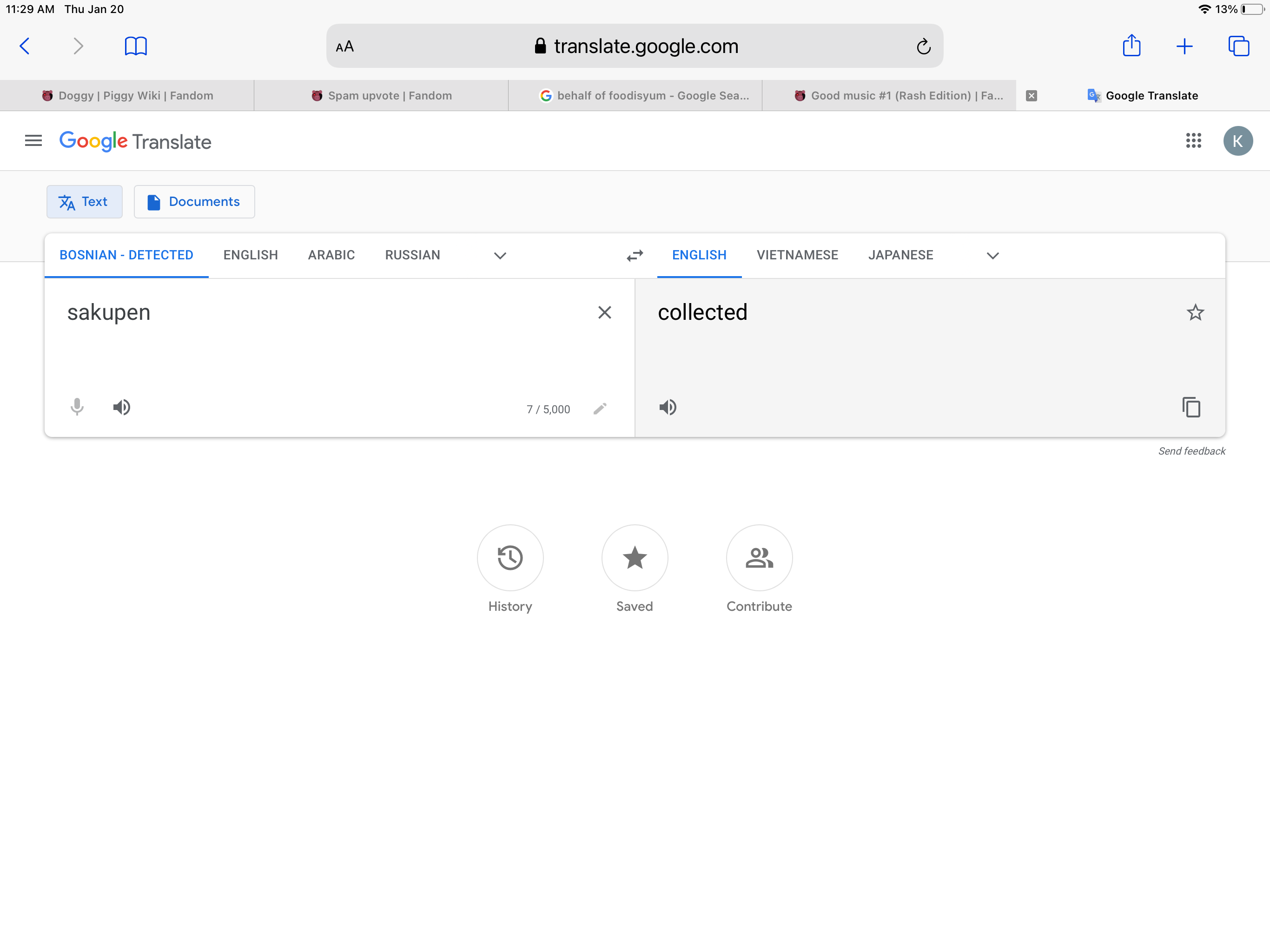This screenshot has height=952, width=1270.
Task: Select the Documents translation tab
Action: point(194,202)
